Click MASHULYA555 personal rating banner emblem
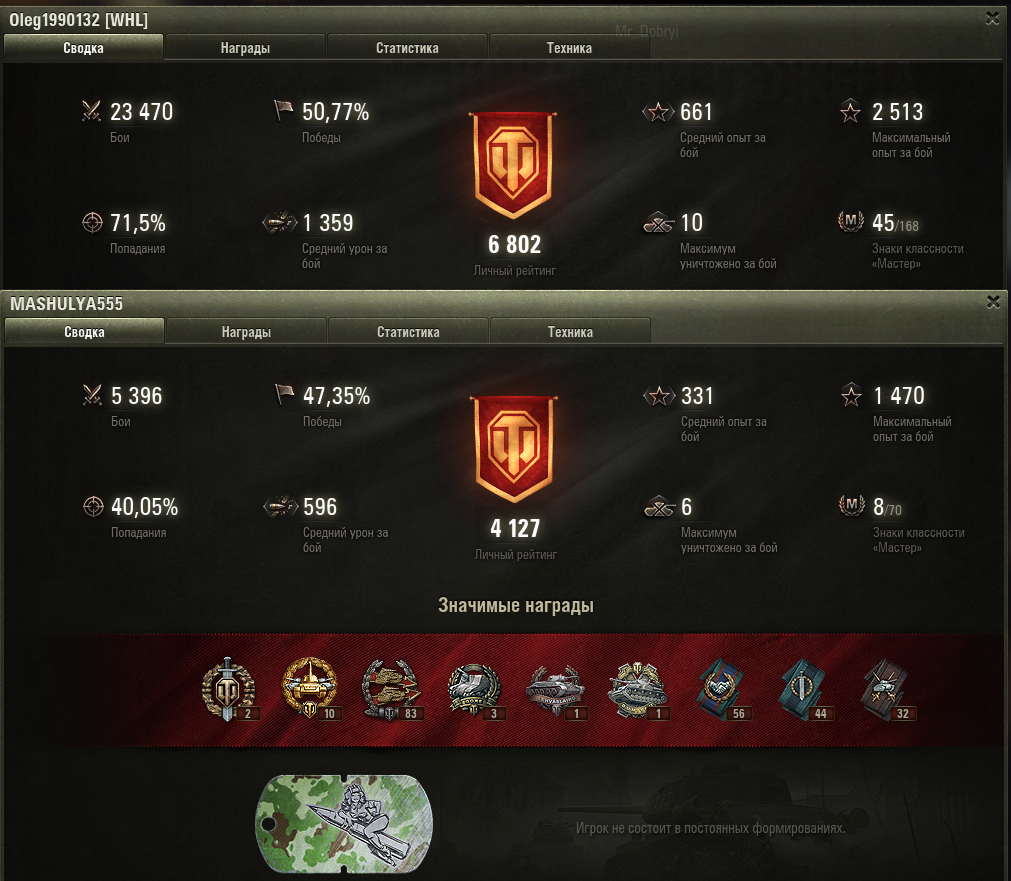 [513, 448]
